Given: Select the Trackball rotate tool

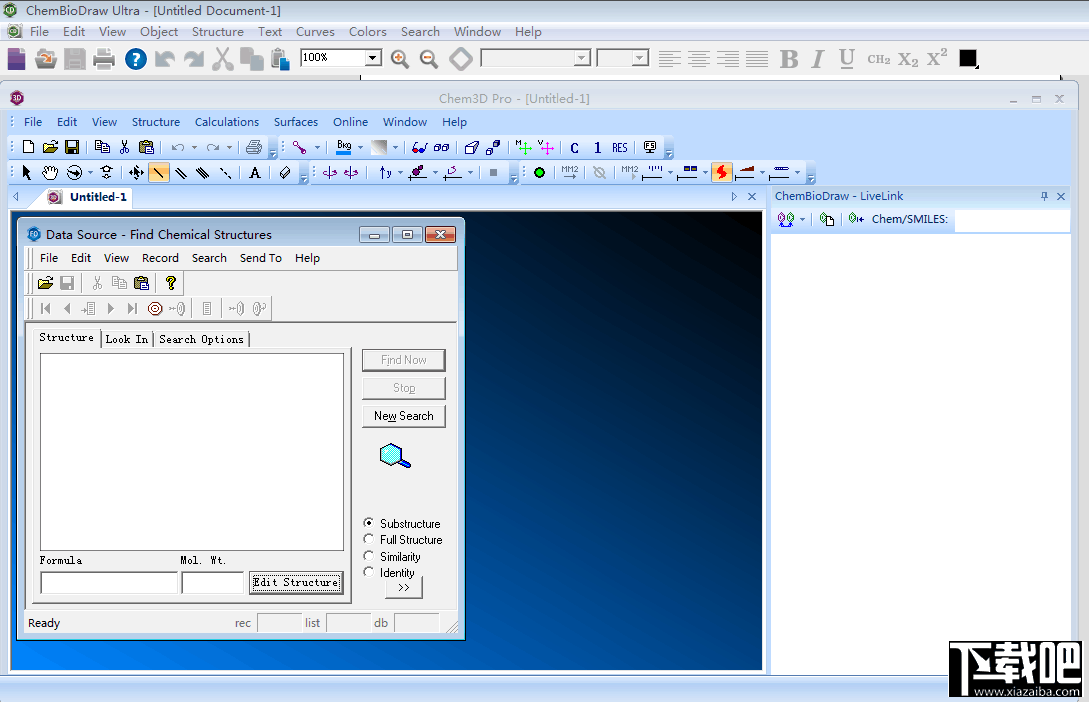Looking at the screenshot, I should [x=74, y=173].
